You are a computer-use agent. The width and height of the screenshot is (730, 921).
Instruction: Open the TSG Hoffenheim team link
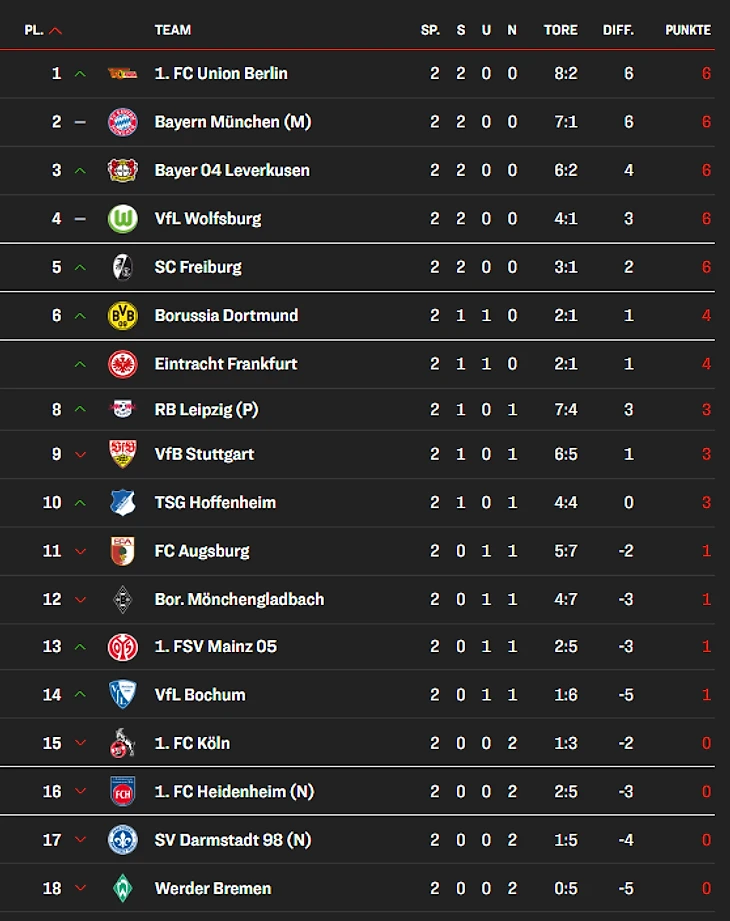click(x=215, y=502)
